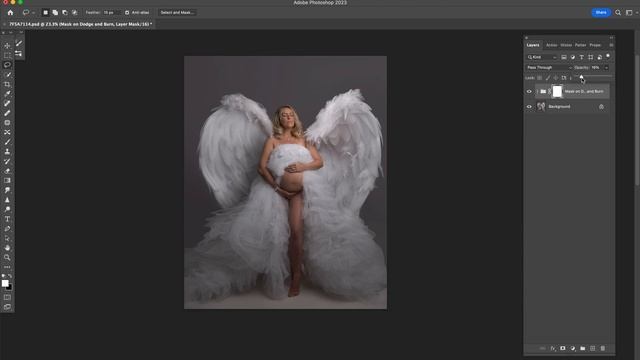Delete layer with trash icon
This screenshot has width=640, height=360.
pos(603,348)
